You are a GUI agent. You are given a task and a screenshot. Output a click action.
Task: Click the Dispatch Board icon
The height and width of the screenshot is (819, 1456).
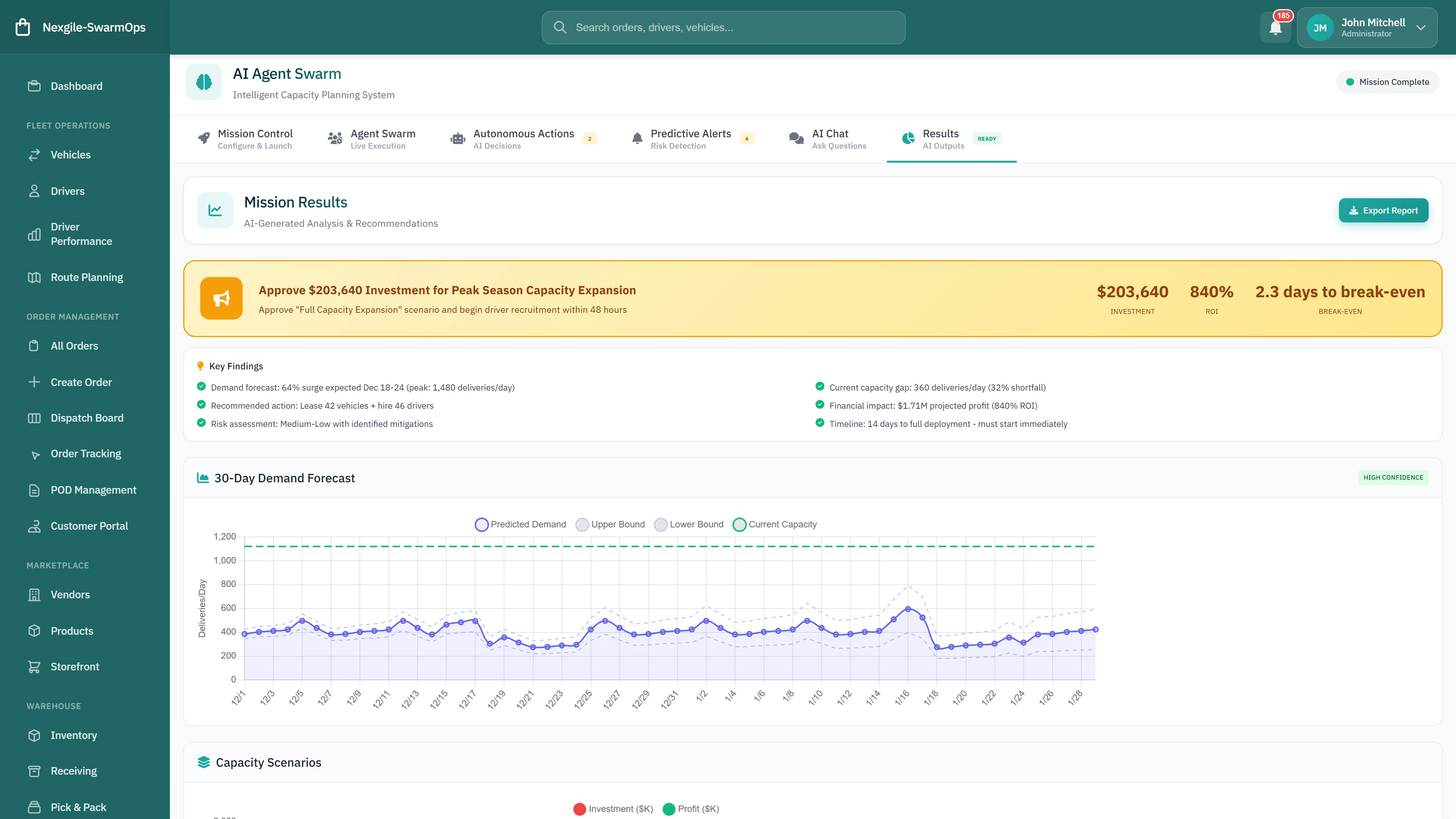tap(34, 418)
